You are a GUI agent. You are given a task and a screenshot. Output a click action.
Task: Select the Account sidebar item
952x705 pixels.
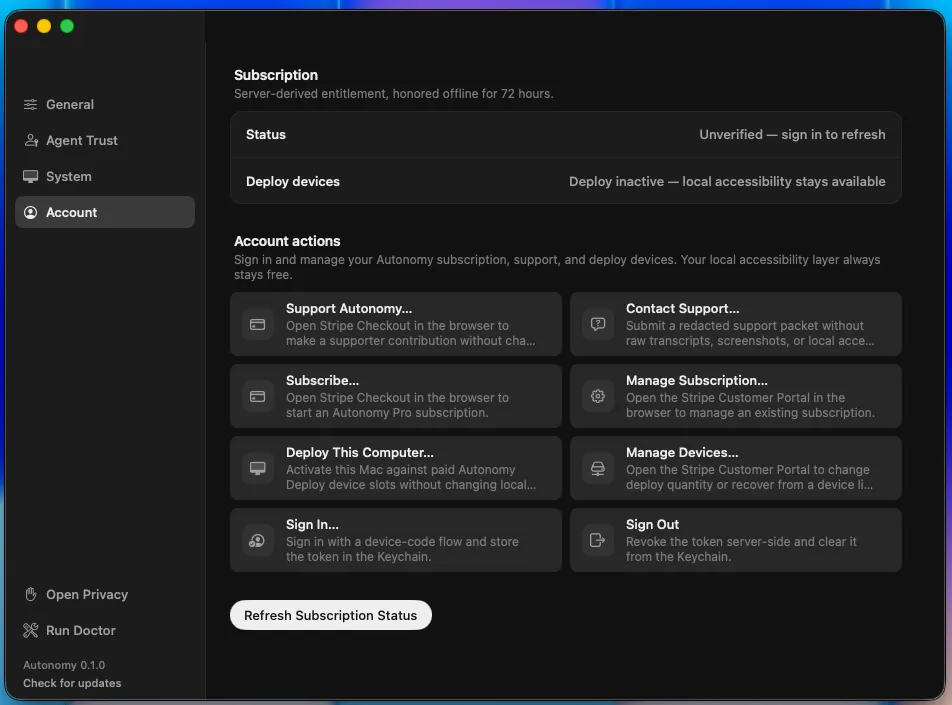(104, 212)
